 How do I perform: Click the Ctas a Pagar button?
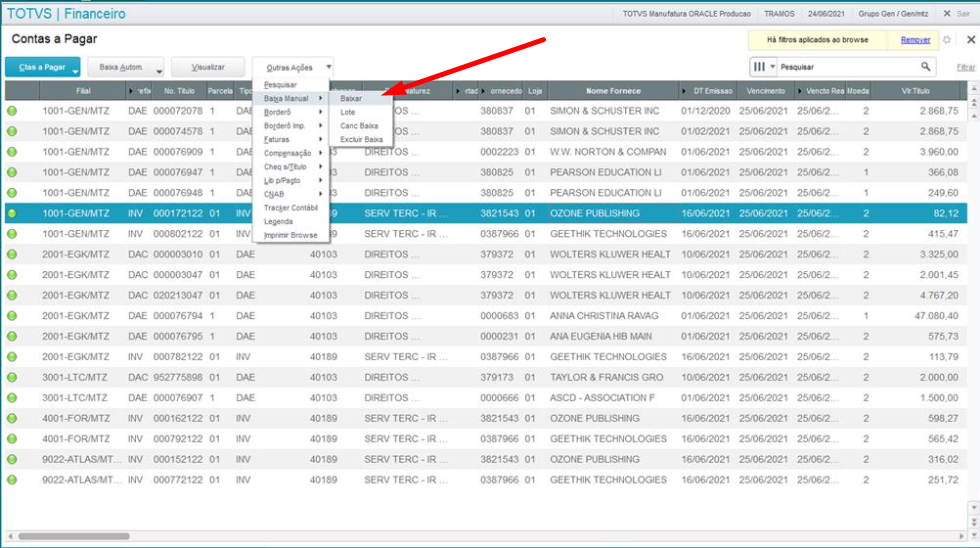pos(42,67)
